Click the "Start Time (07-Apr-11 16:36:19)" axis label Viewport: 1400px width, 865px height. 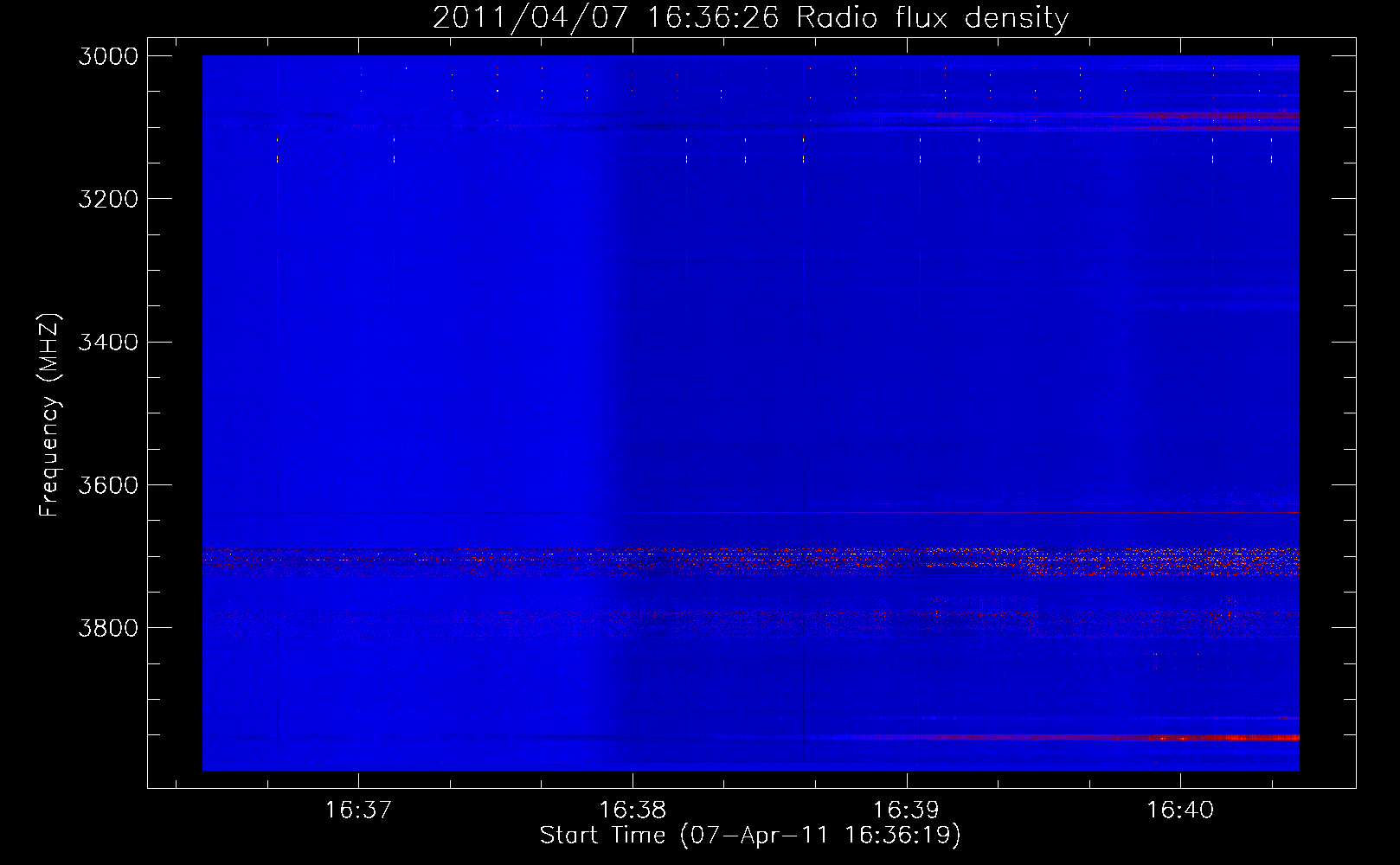(750, 836)
